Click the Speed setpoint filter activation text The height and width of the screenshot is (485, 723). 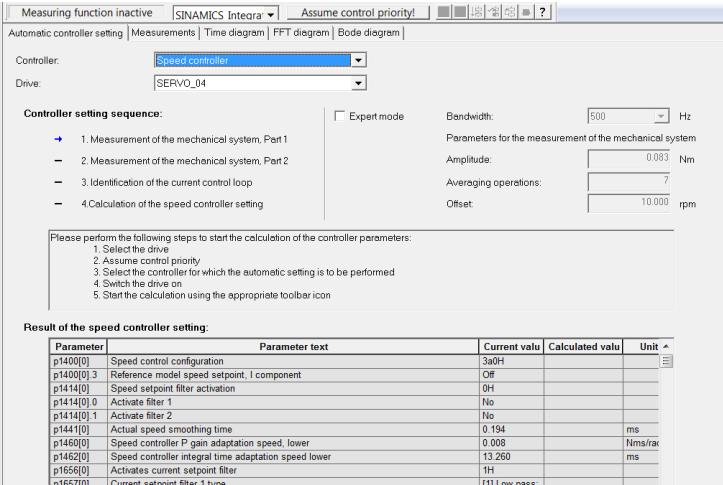pyautogui.click(x=173, y=388)
